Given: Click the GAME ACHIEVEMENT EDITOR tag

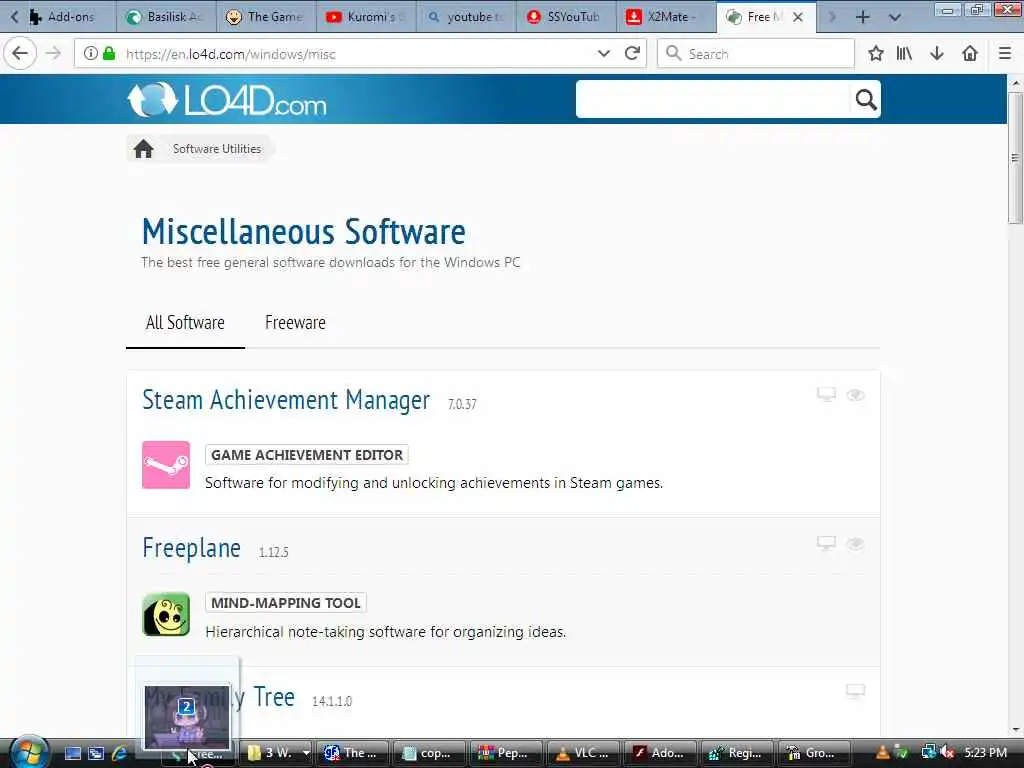Looking at the screenshot, I should [307, 455].
